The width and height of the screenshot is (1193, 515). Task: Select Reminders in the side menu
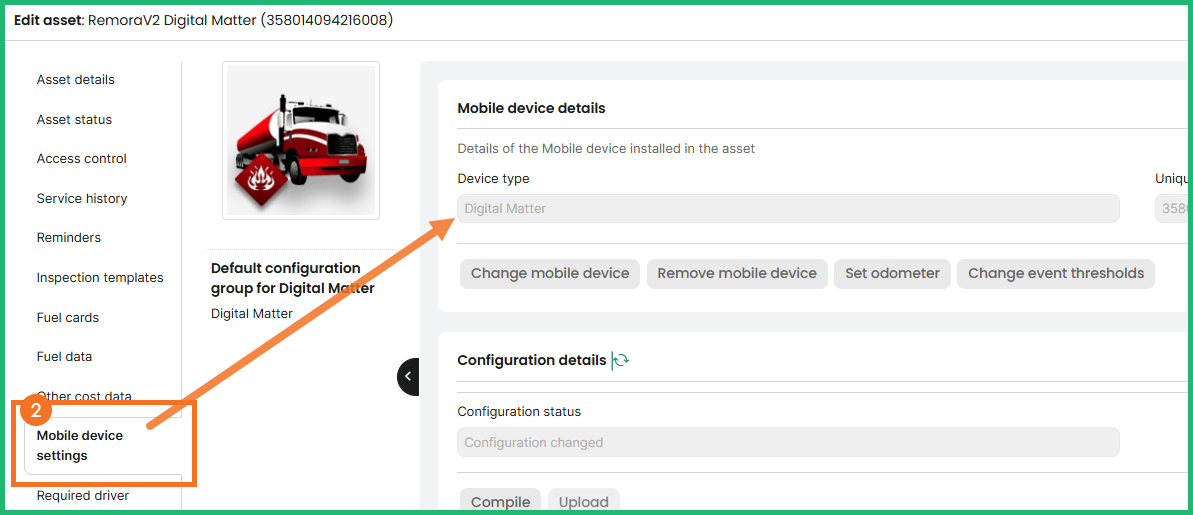(69, 238)
